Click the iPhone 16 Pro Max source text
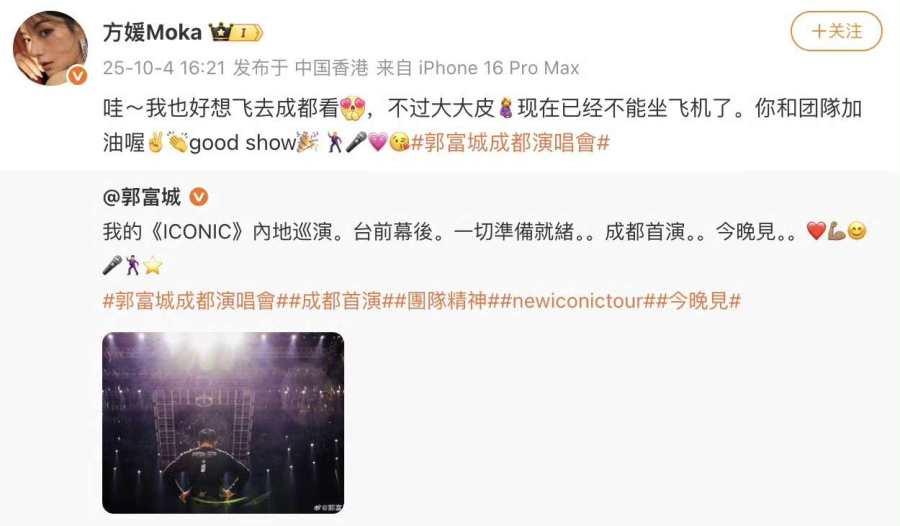 tap(499, 68)
